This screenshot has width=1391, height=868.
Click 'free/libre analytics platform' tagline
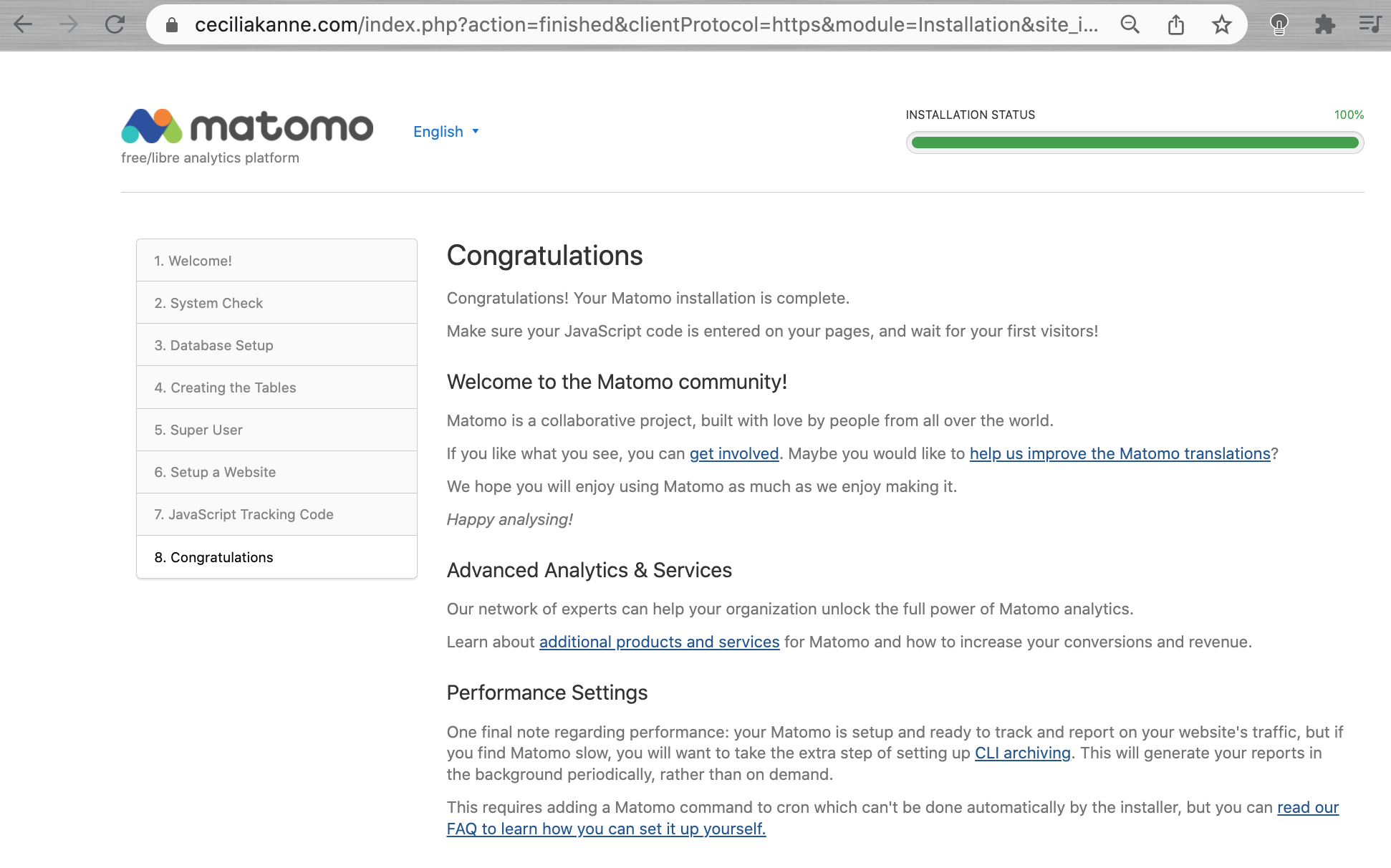210,158
